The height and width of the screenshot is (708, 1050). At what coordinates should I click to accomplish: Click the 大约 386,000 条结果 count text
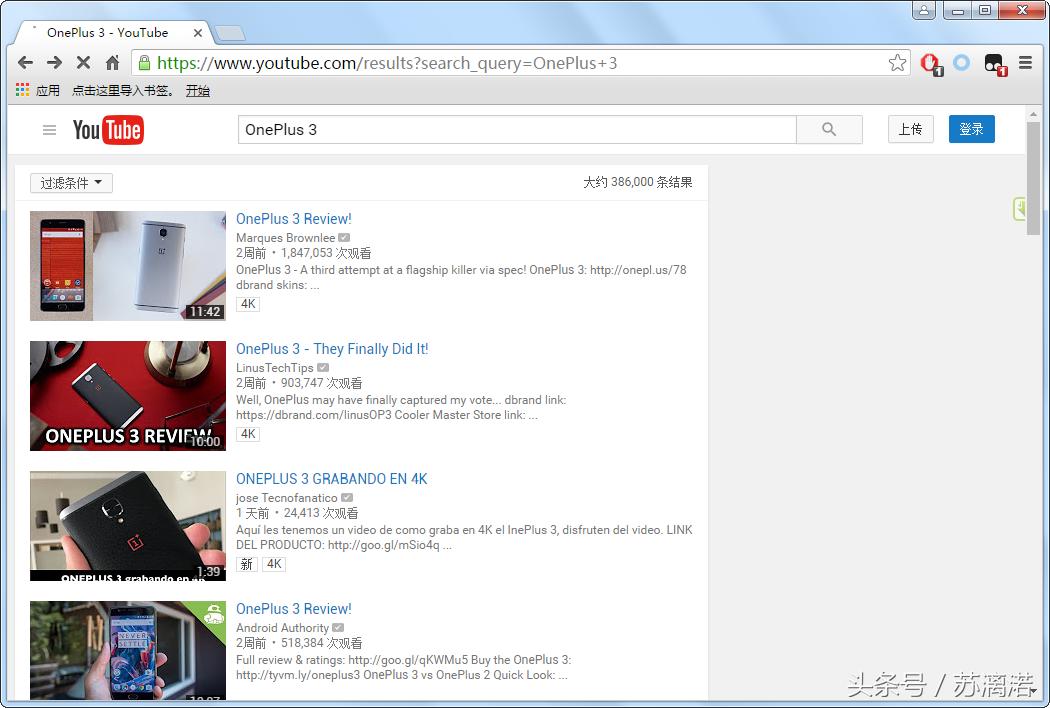coord(638,182)
